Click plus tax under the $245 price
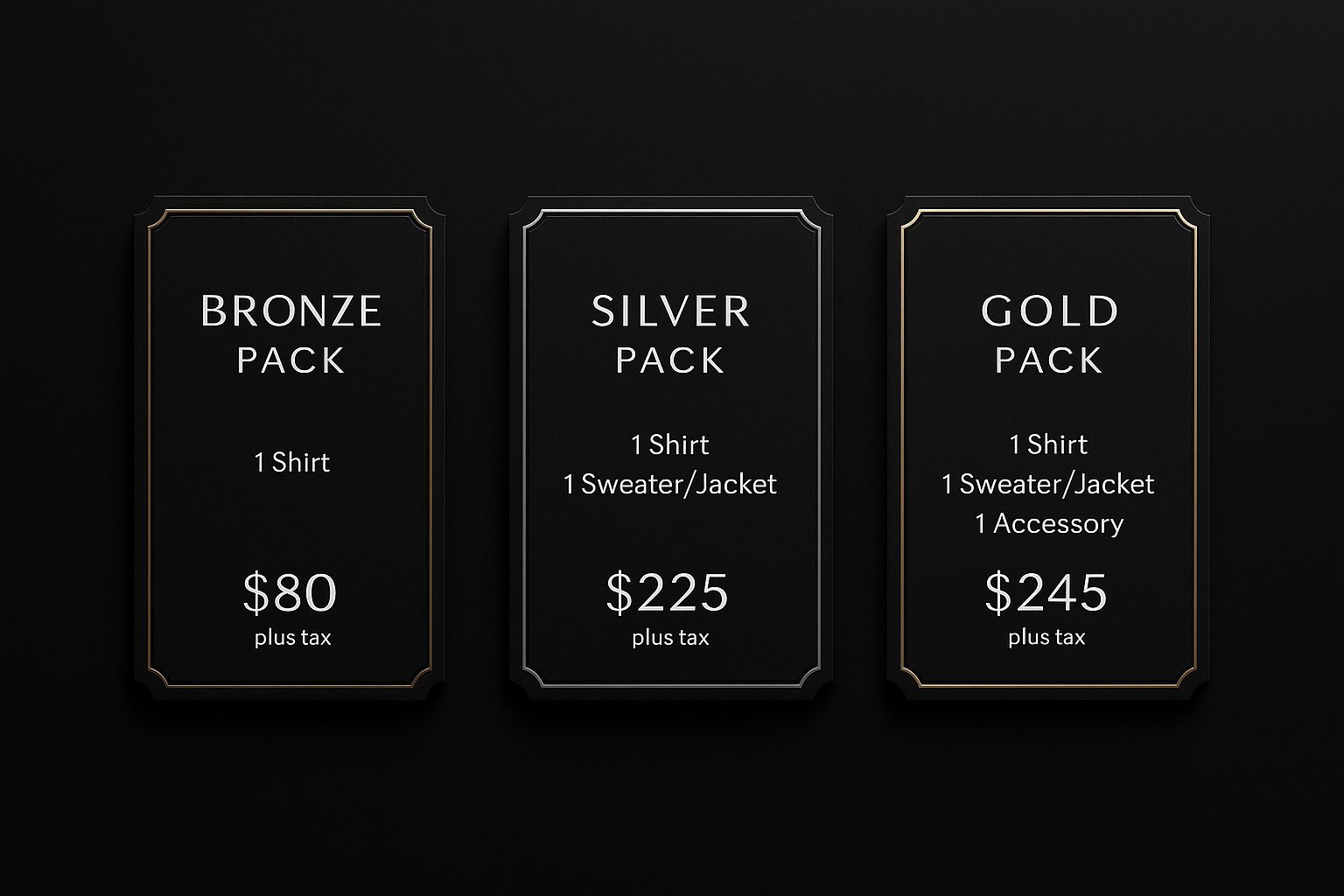 click(x=1046, y=638)
